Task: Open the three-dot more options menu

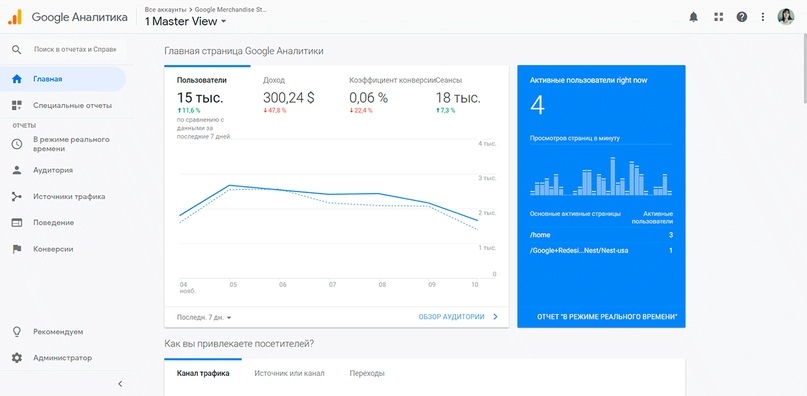Action: click(763, 17)
